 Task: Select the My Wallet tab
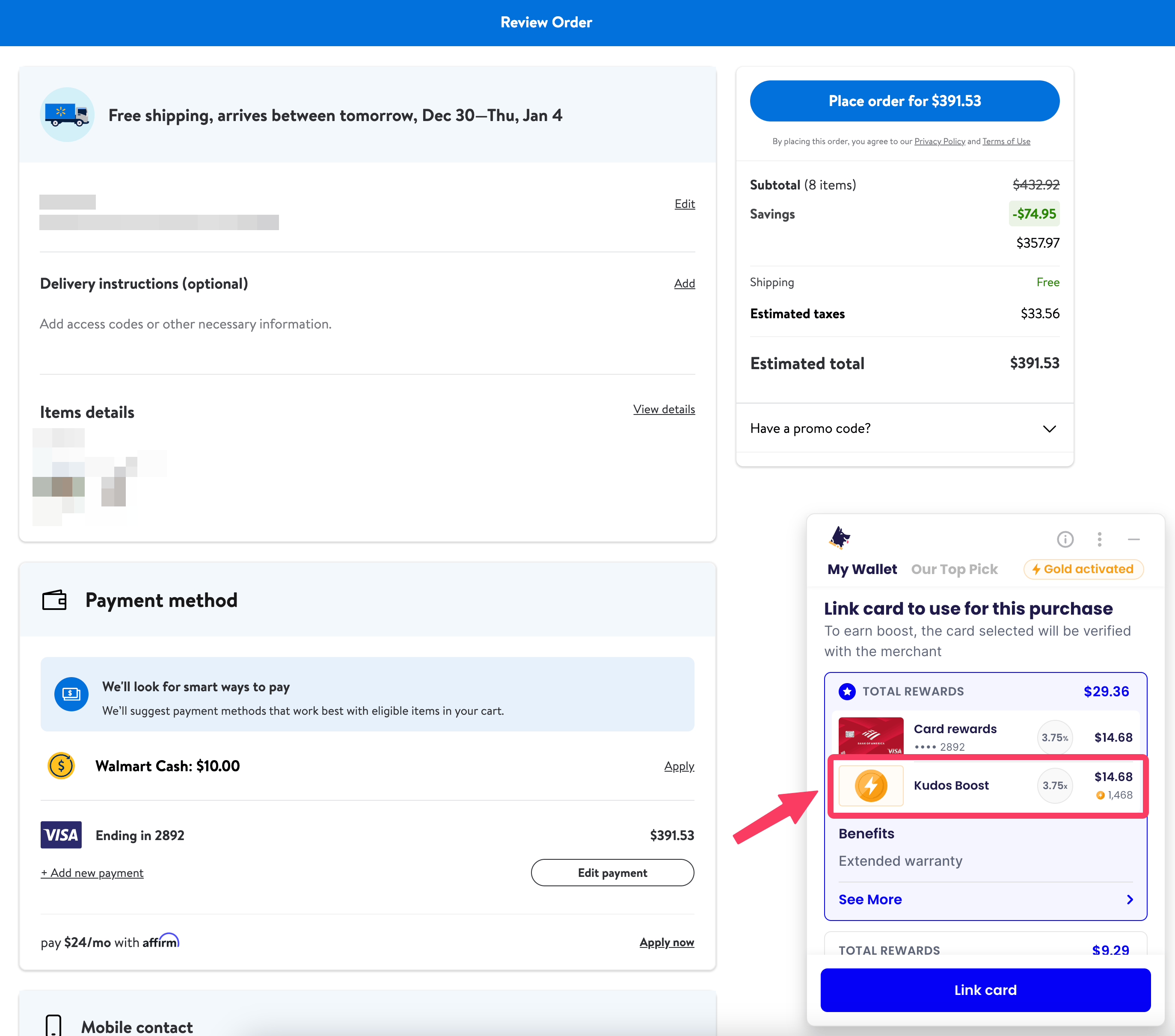(862, 569)
